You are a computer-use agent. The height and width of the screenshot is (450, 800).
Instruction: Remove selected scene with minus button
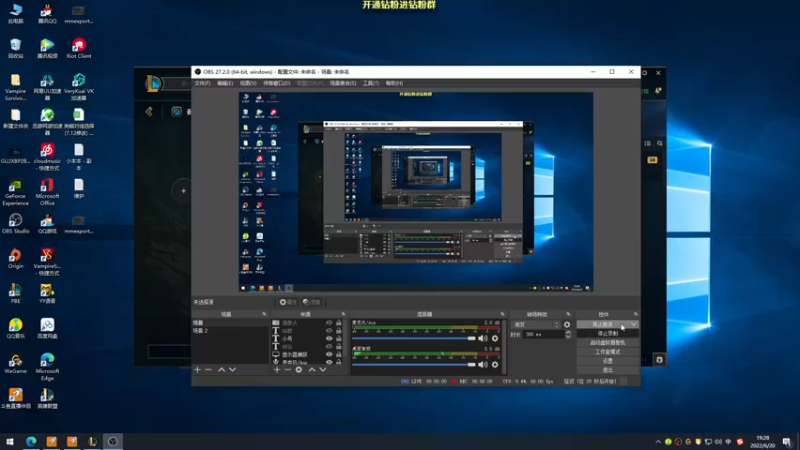[208, 369]
